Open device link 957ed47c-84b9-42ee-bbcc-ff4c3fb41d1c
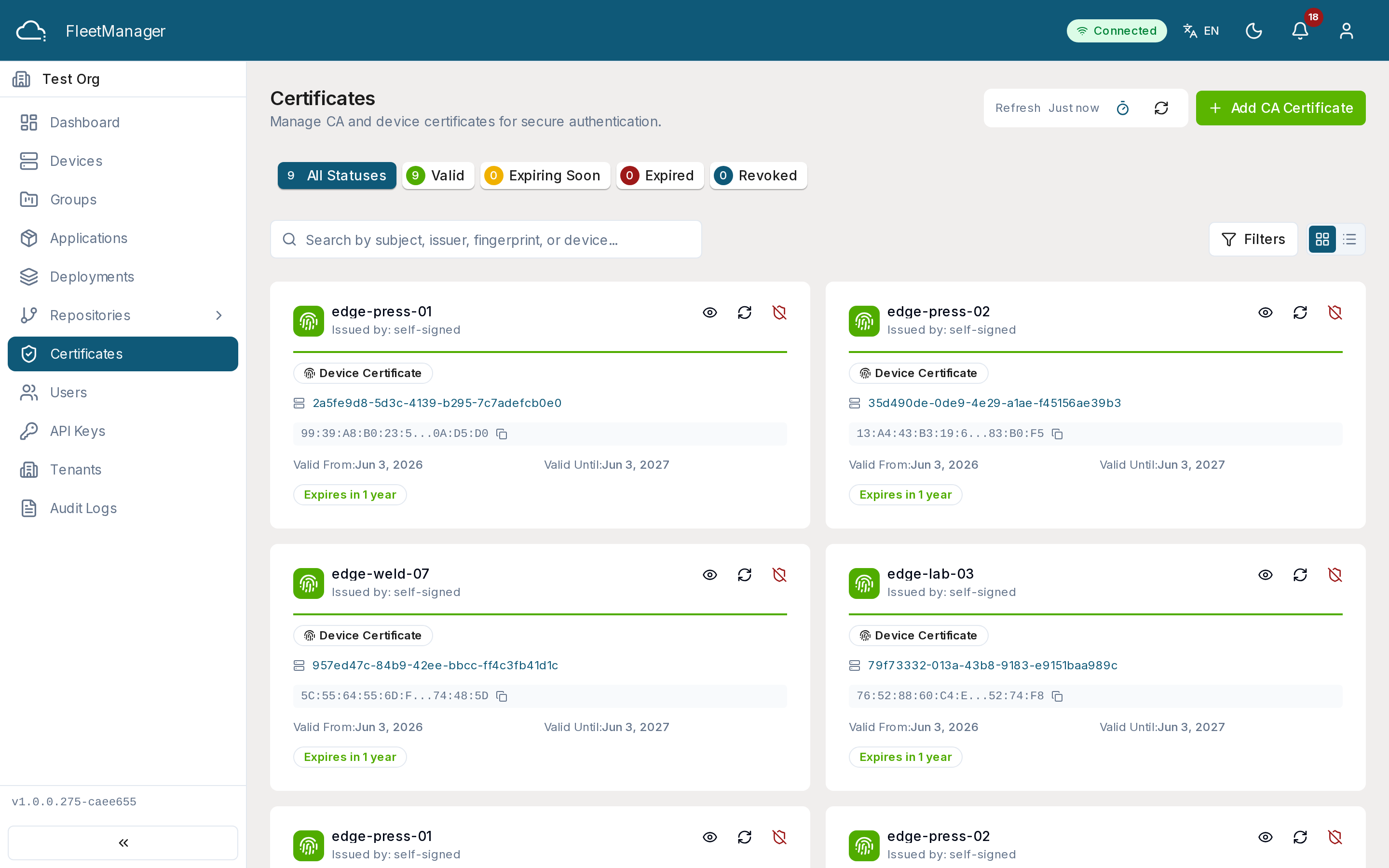The image size is (1389, 868). [x=435, y=665]
